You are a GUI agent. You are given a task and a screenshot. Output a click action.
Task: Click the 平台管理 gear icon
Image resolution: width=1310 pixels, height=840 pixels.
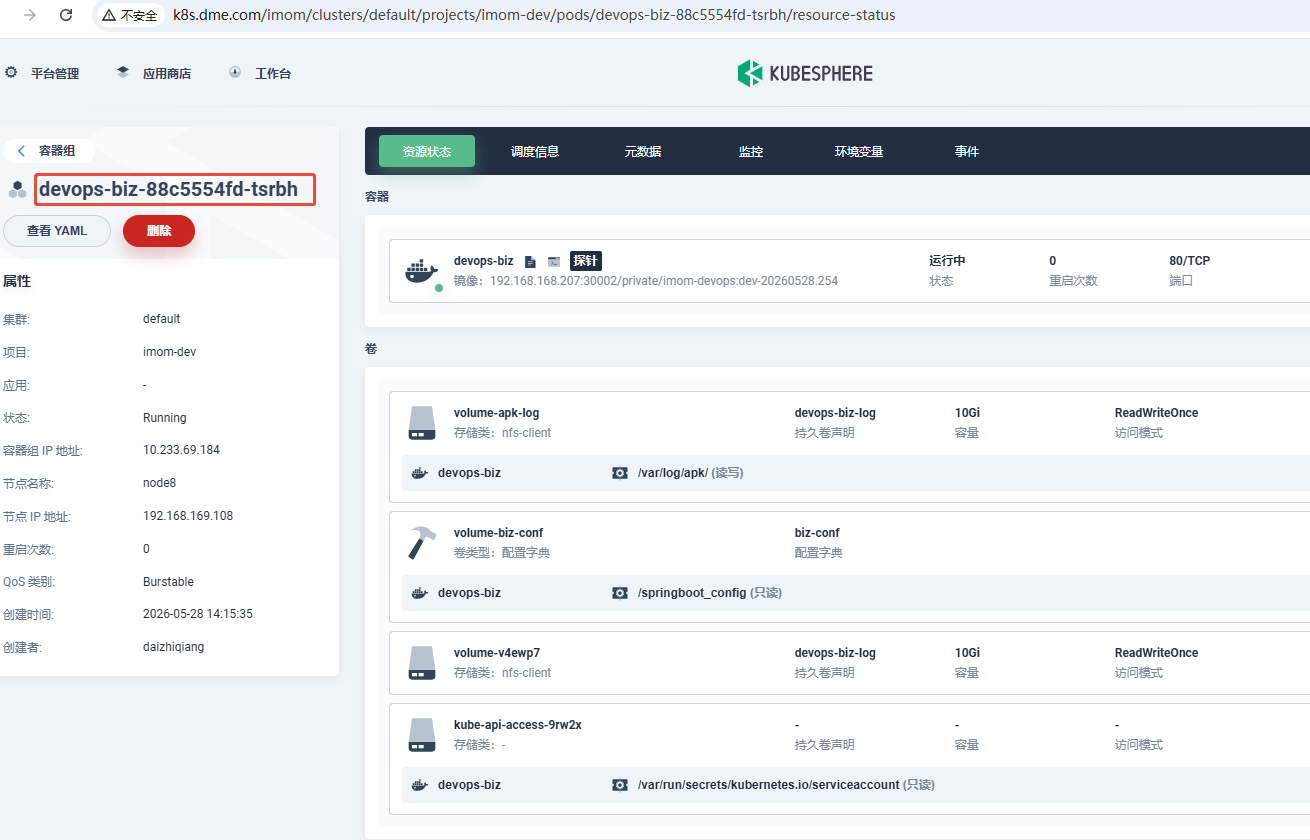(12, 72)
